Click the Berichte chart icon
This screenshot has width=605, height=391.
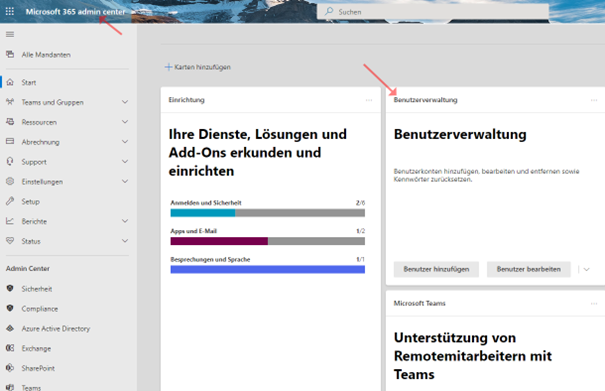pos(10,221)
